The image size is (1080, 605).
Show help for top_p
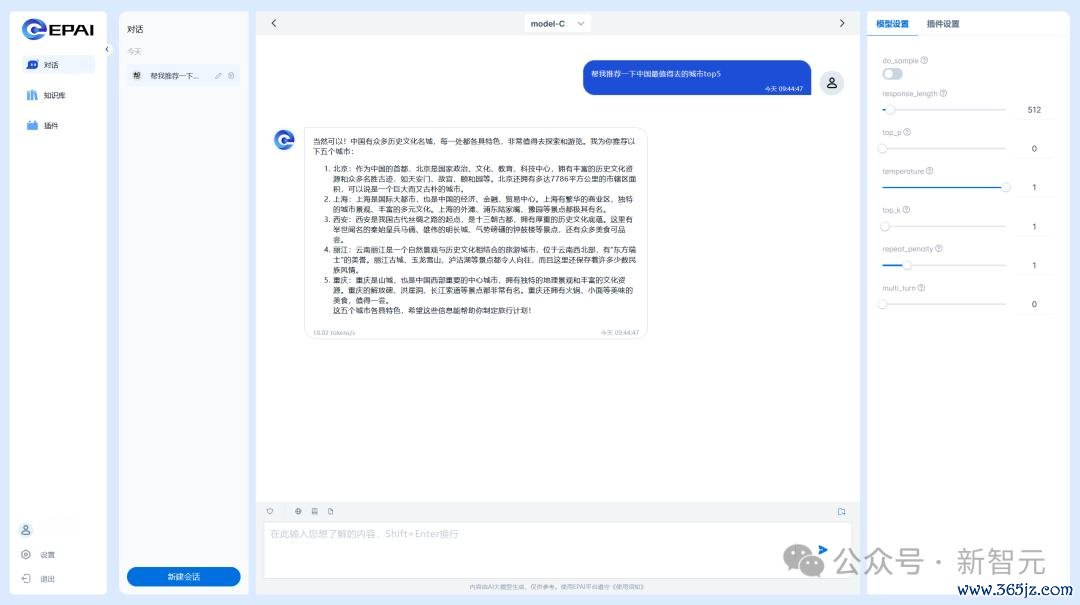[x=907, y=132]
